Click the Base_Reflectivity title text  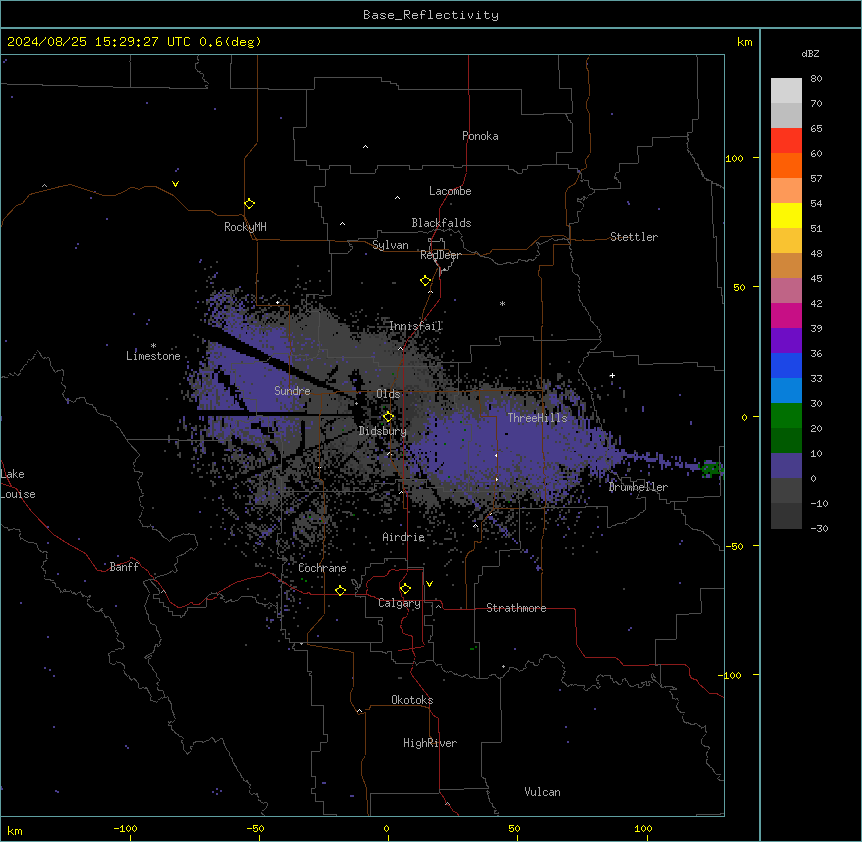click(431, 15)
